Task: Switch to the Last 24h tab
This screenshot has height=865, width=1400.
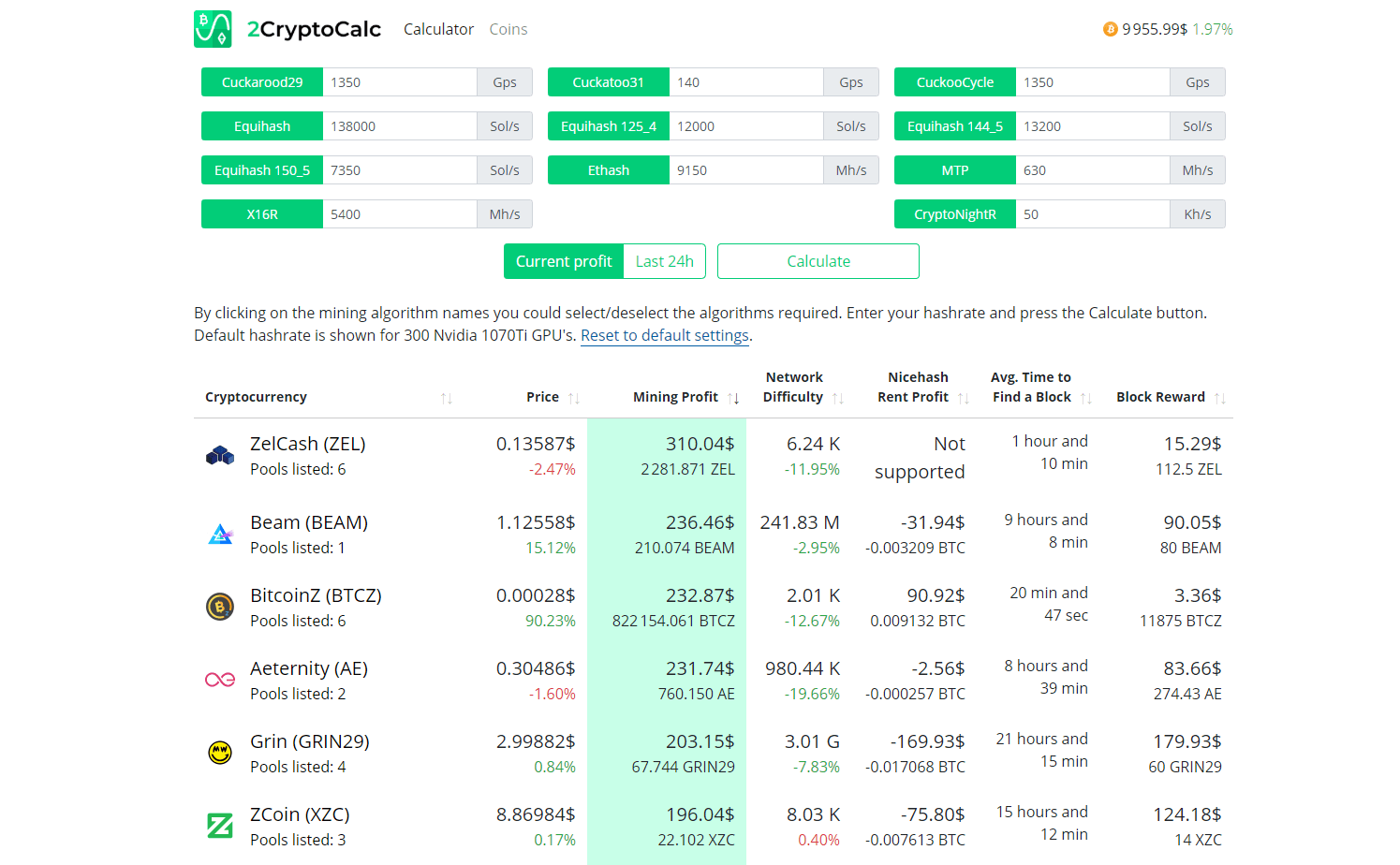Action: (x=664, y=261)
